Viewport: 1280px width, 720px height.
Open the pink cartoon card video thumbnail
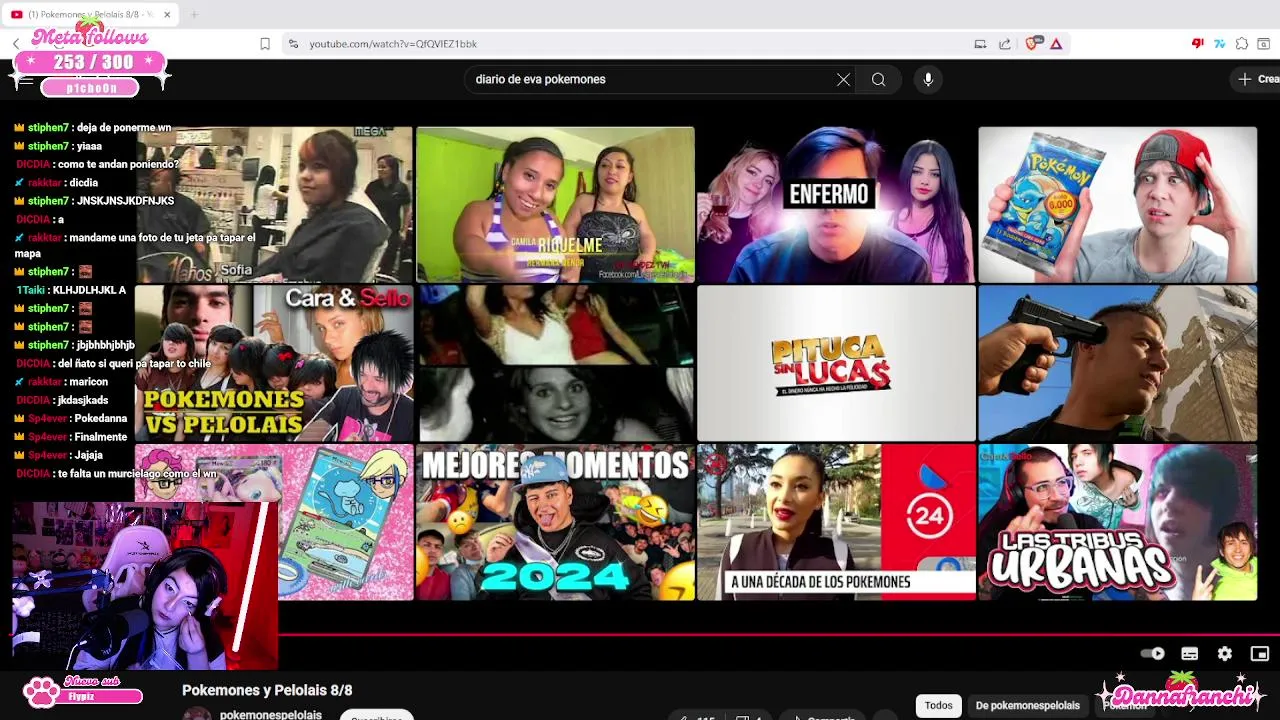pos(345,523)
